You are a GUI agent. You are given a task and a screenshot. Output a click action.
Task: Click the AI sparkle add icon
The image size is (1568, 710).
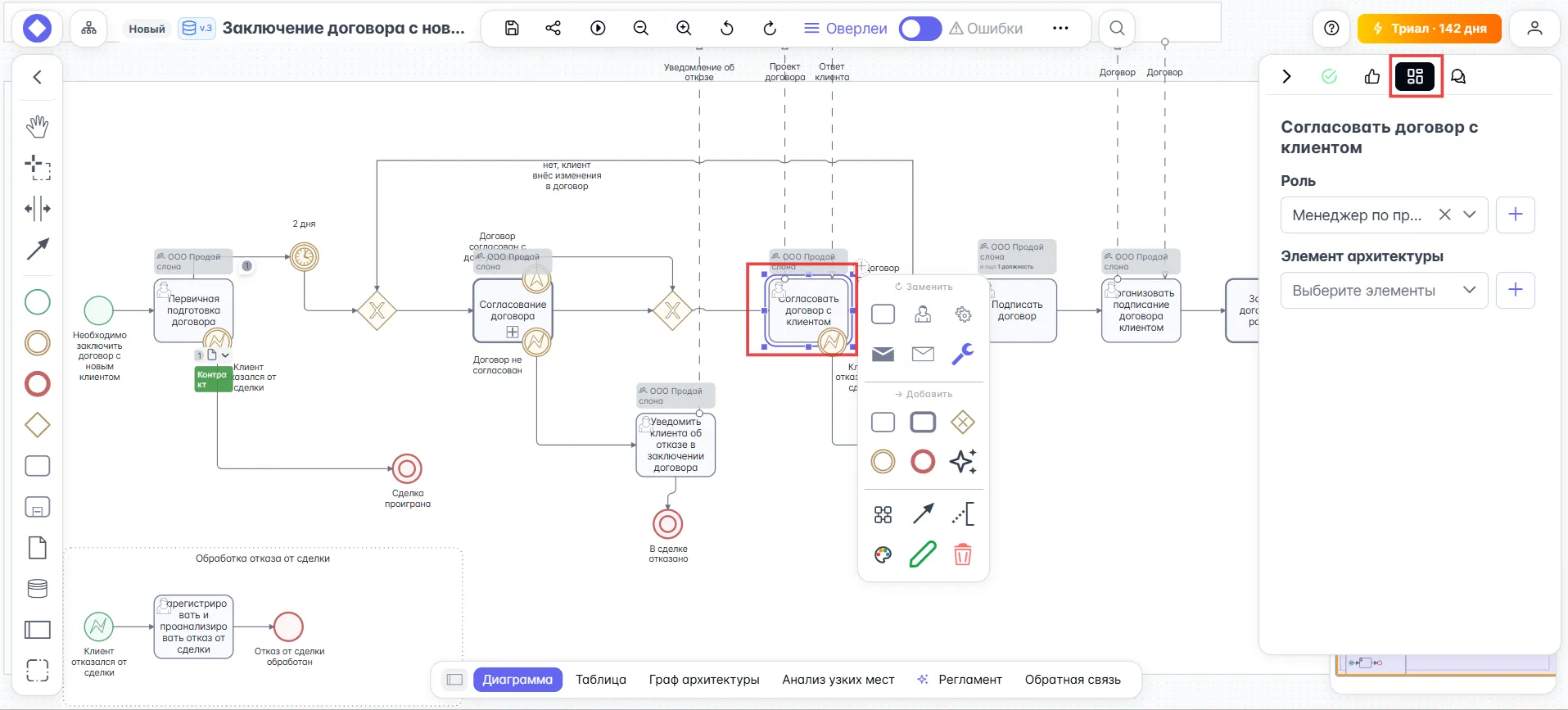pyautogui.click(x=963, y=462)
